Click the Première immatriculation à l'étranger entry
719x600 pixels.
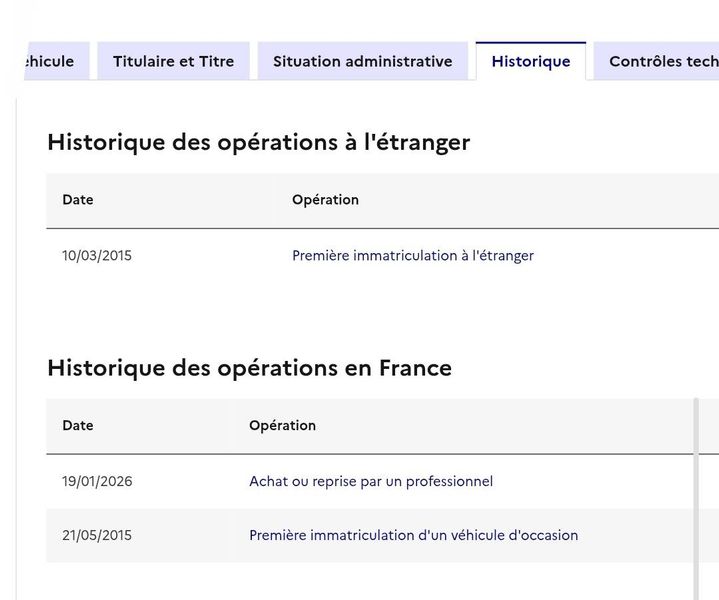click(413, 256)
